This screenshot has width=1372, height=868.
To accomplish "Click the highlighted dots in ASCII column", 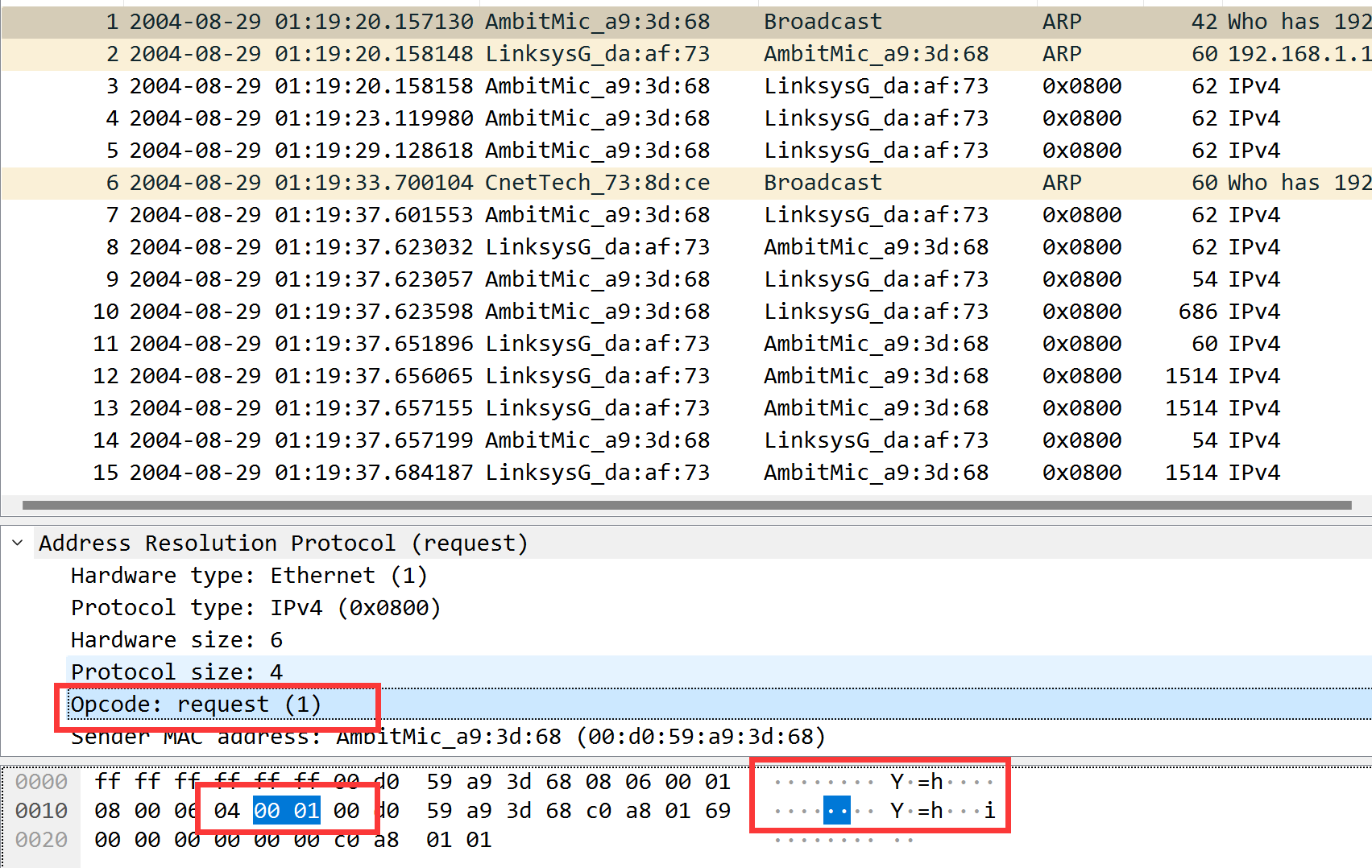I will click(835, 811).
